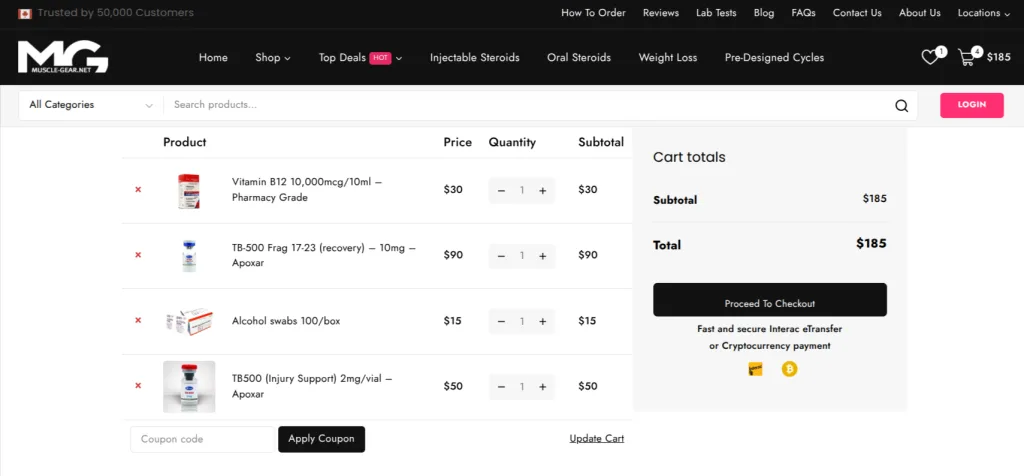1024x476 pixels.
Task: Decrease TB500 Injury Support quantity
Action: (x=501, y=387)
